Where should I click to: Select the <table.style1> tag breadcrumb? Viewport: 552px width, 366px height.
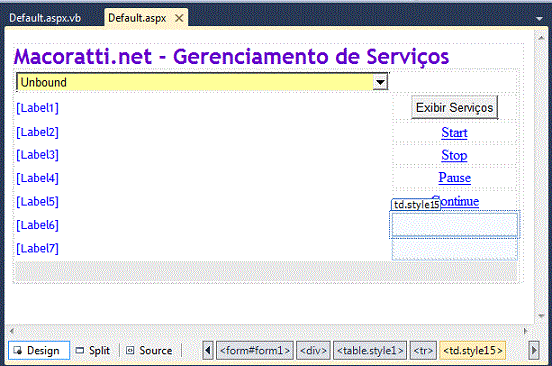click(x=370, y=350)
